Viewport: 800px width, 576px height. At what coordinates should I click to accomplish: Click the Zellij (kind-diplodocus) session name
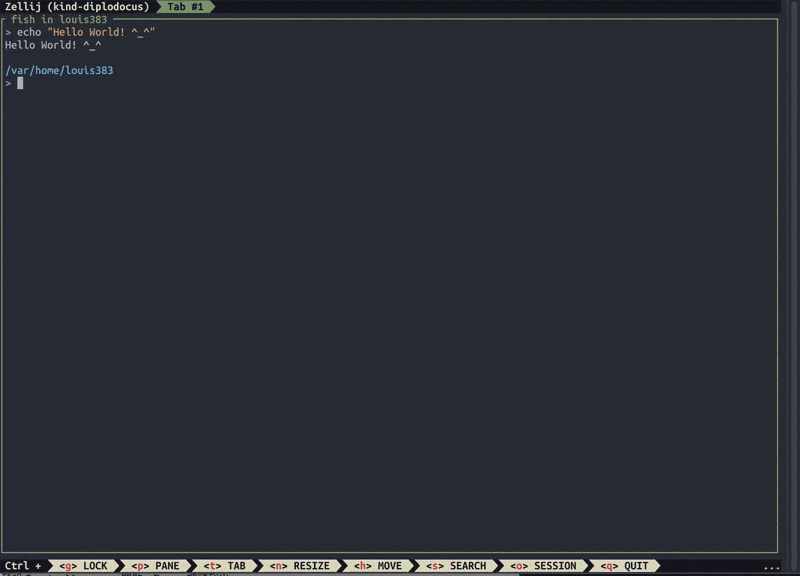pyautogui.click(x=77, y=7)
